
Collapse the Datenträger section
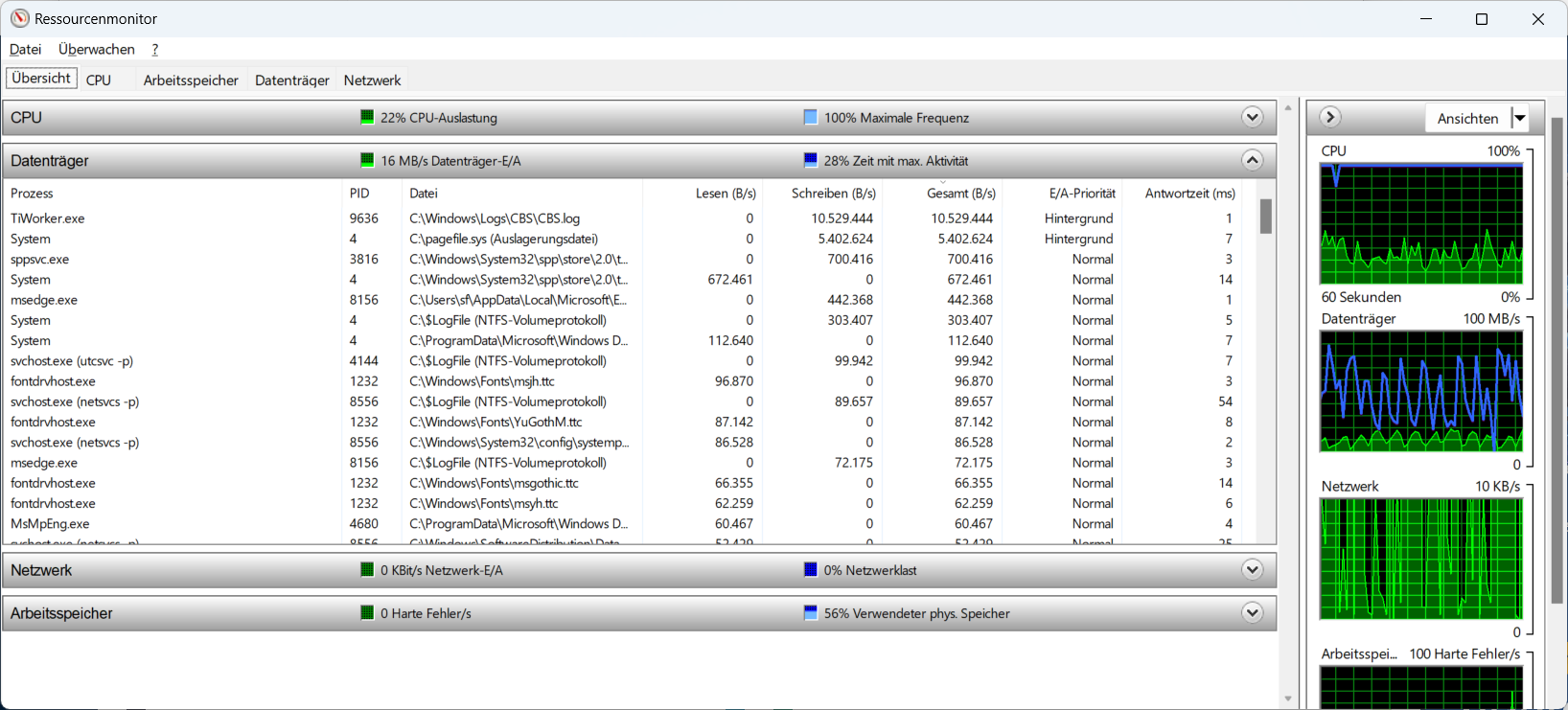(1252, 160)
